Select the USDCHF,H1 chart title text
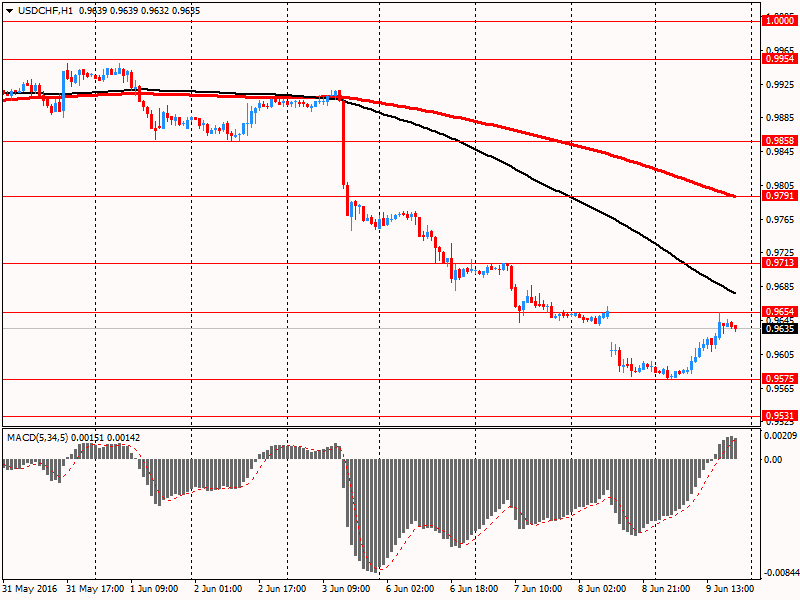Image resolution: width=800 pixels, height=600 pixels. pyautogui.click(x=45, y=11)
